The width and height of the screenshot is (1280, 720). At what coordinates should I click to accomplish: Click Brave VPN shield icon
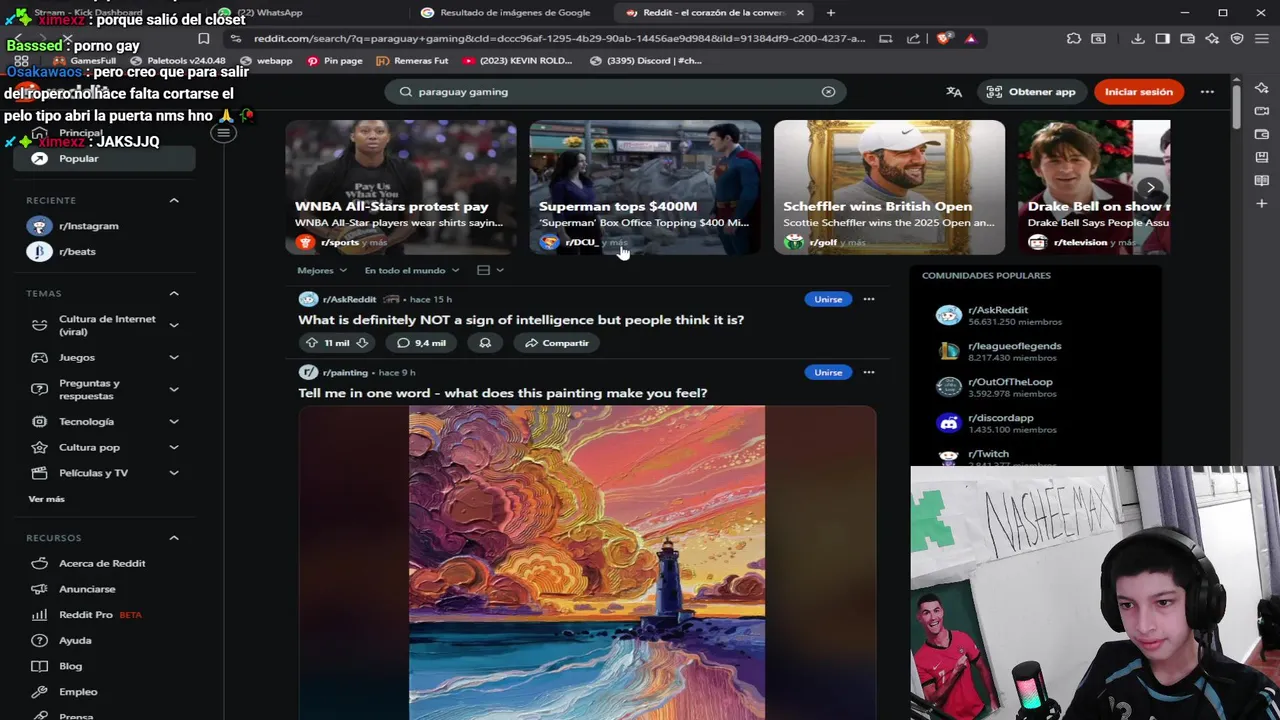point(1237,38)
